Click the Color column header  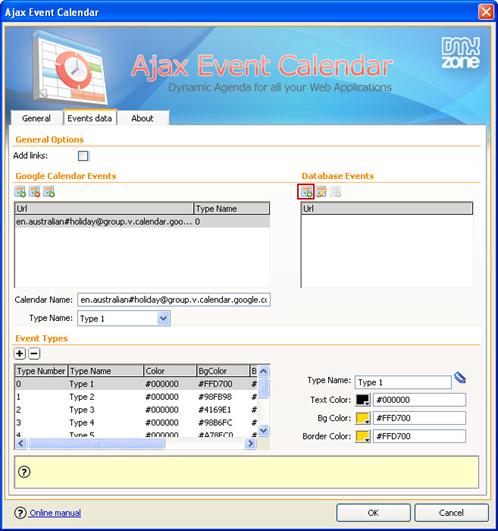tap(170, 371)
